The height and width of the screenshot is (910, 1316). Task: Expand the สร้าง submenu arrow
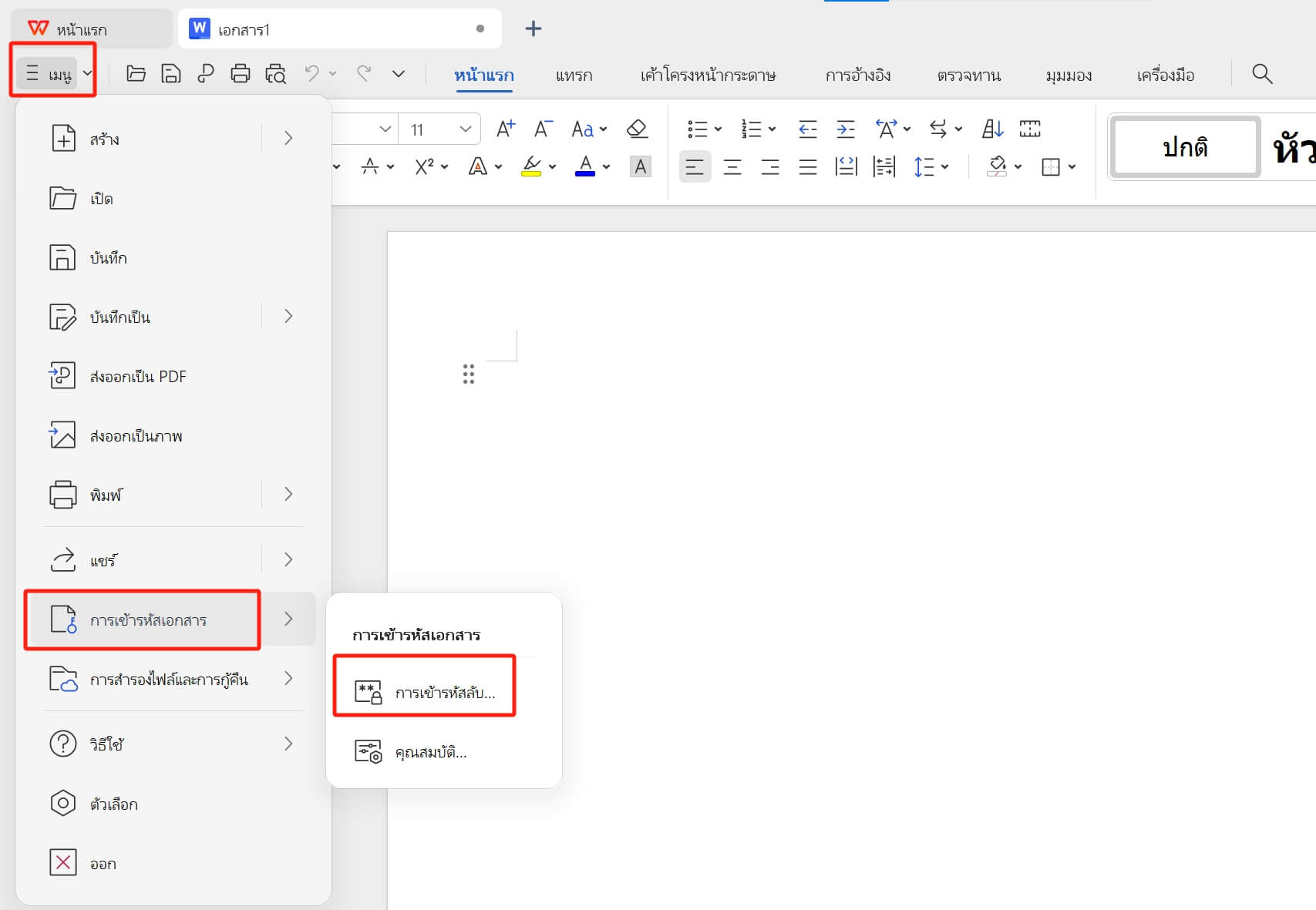(x=288, y=139)
